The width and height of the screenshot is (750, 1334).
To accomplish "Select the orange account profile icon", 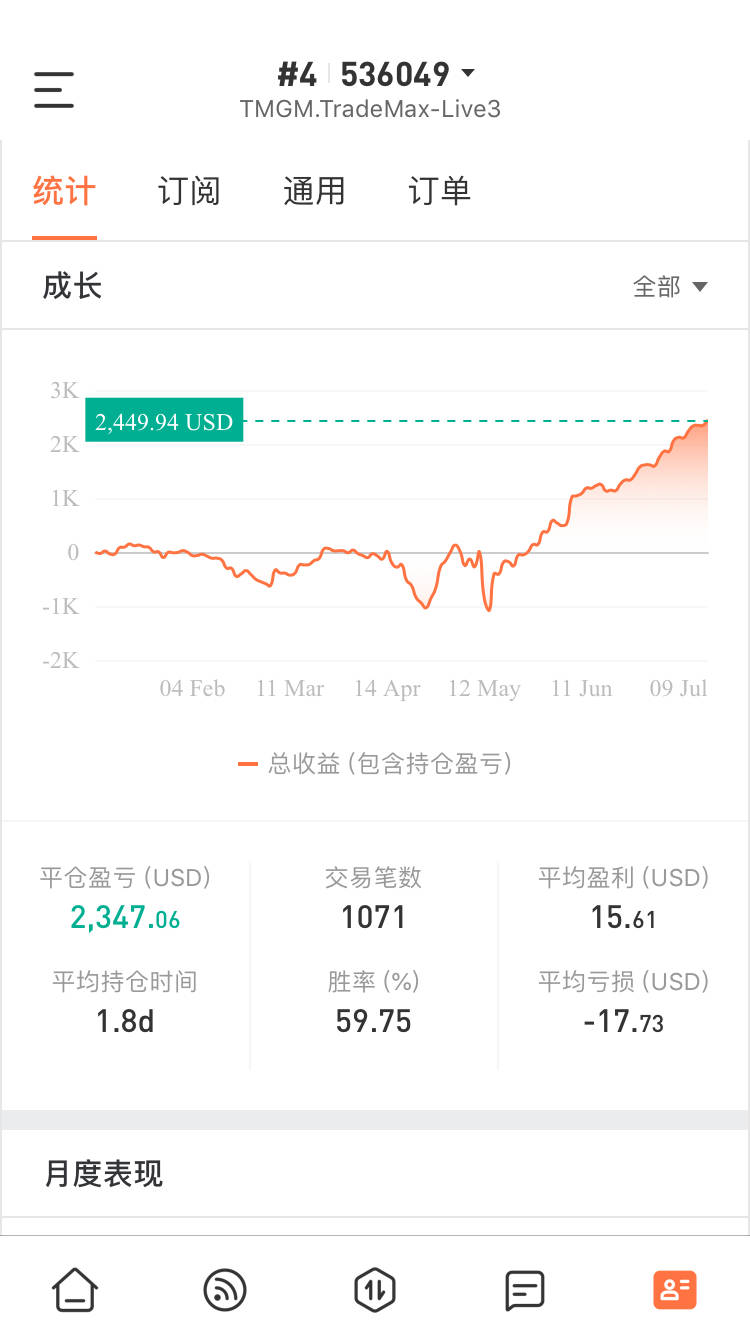I will click(675, 1290).
